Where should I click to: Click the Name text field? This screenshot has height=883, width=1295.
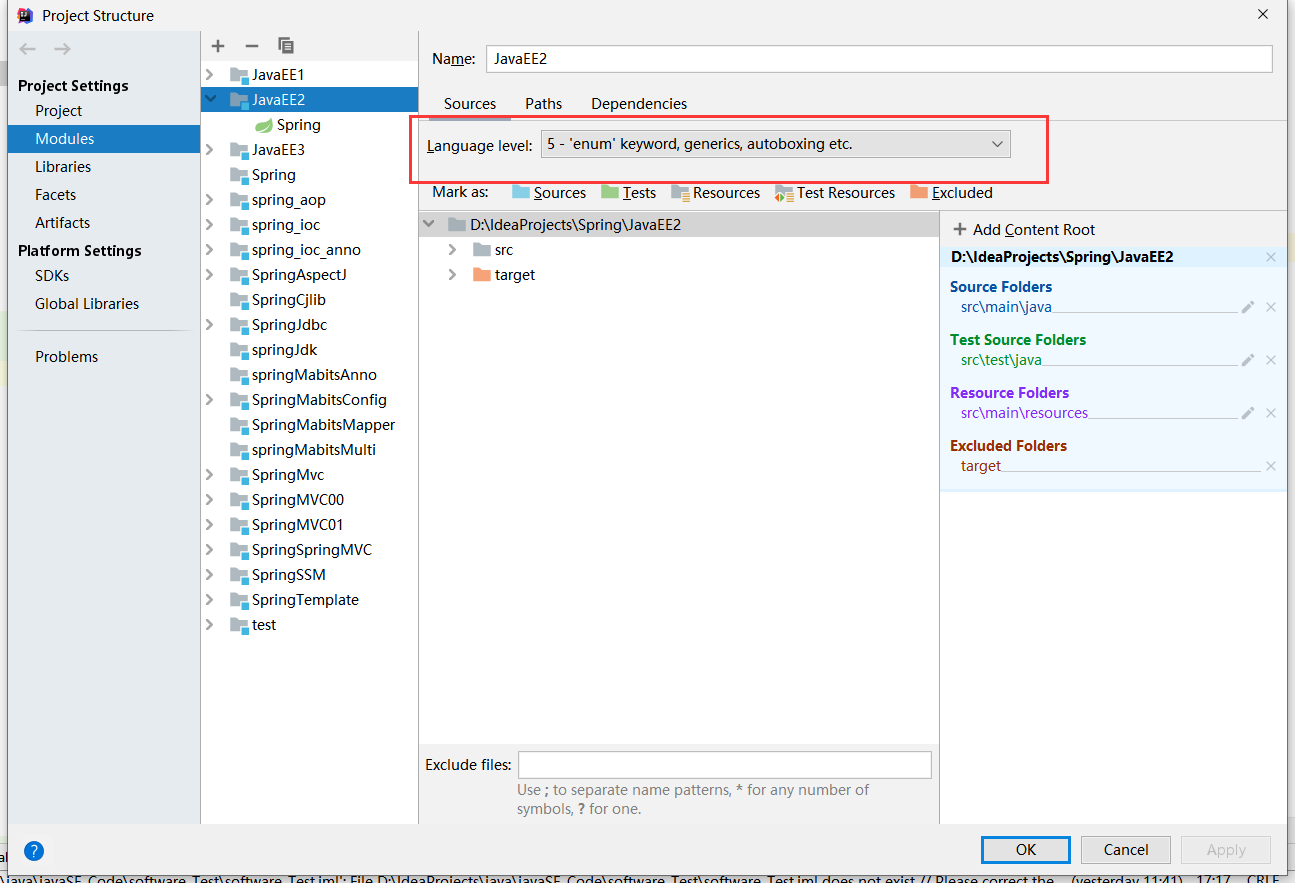point(879,59)
